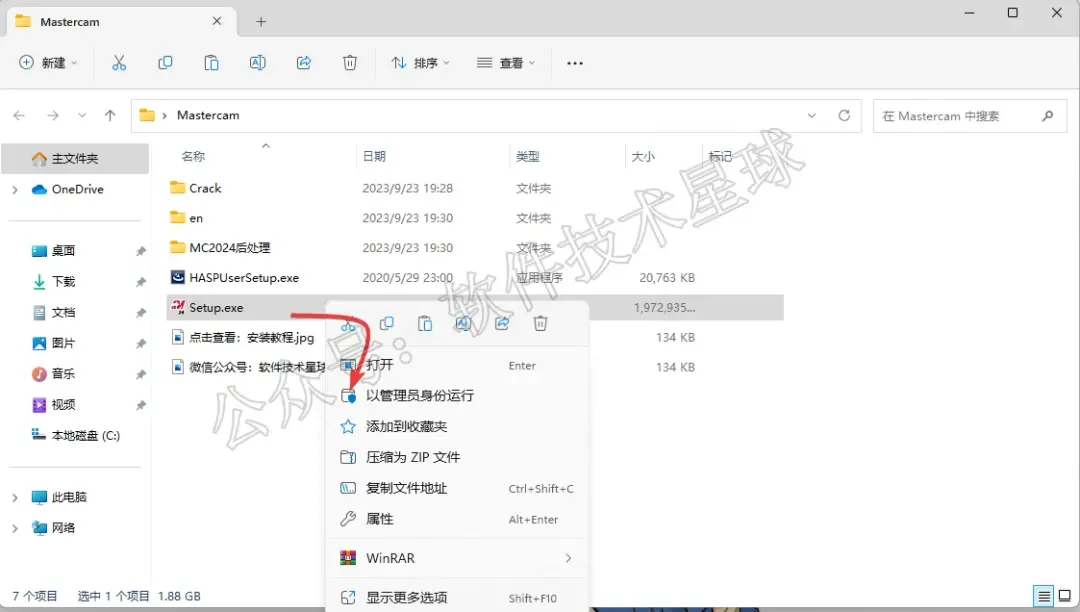Sort by 类型 (Type) column header
The height and width of the screenshot is (612, 1080).
pos(528,157)
